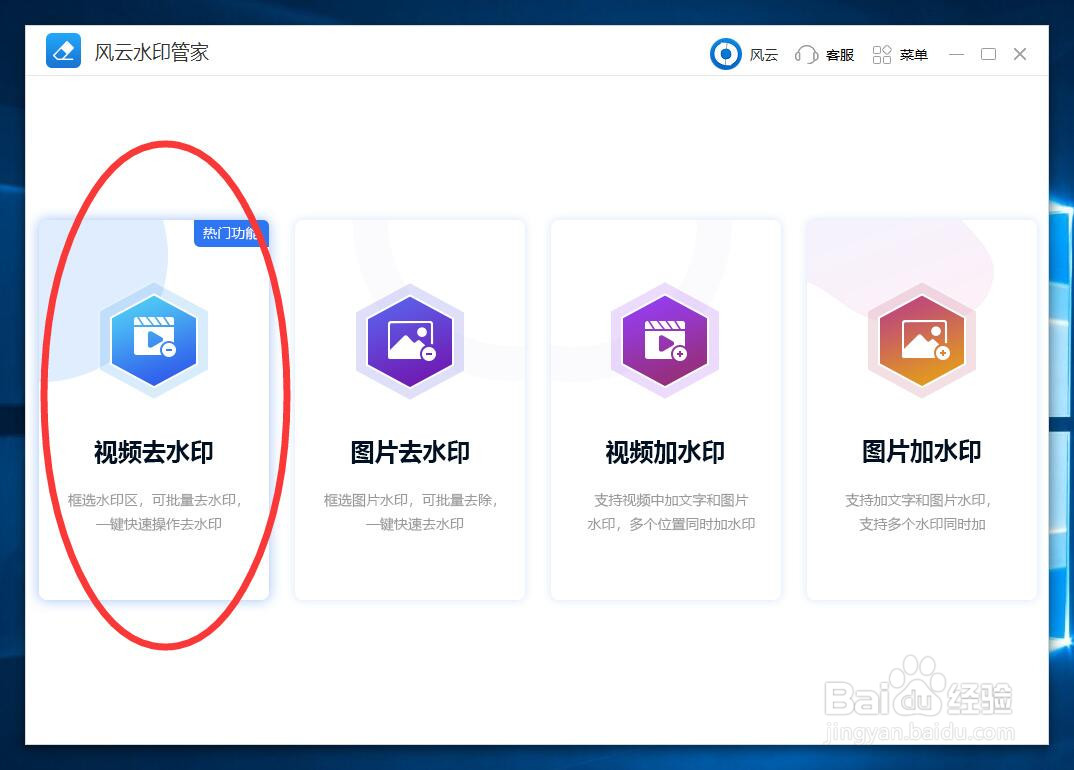Open the 客服 headset icon
This screenshot has width=1074, height=770.
[806, 54]
